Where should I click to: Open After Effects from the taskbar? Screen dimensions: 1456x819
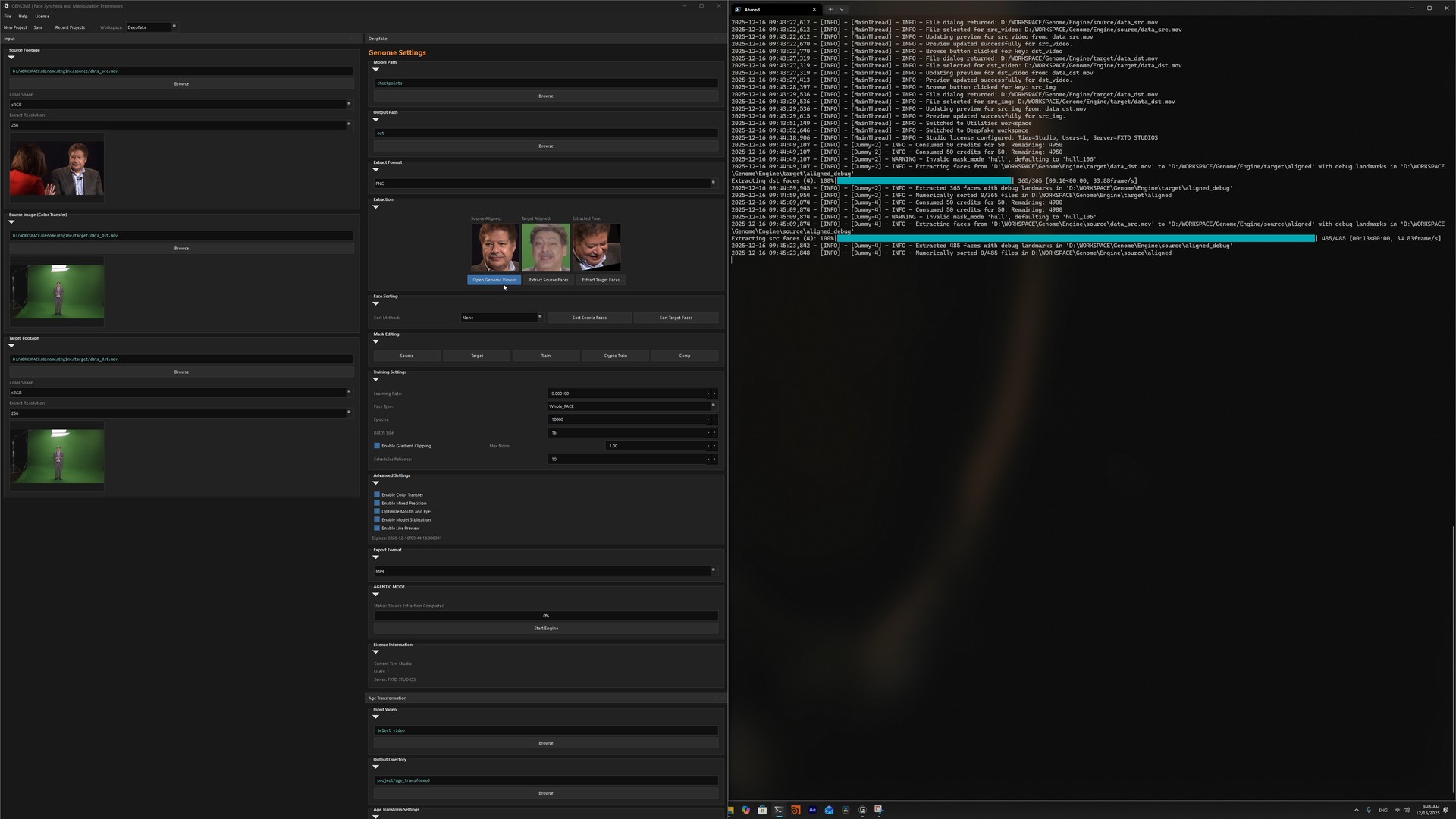coord(812,810)
